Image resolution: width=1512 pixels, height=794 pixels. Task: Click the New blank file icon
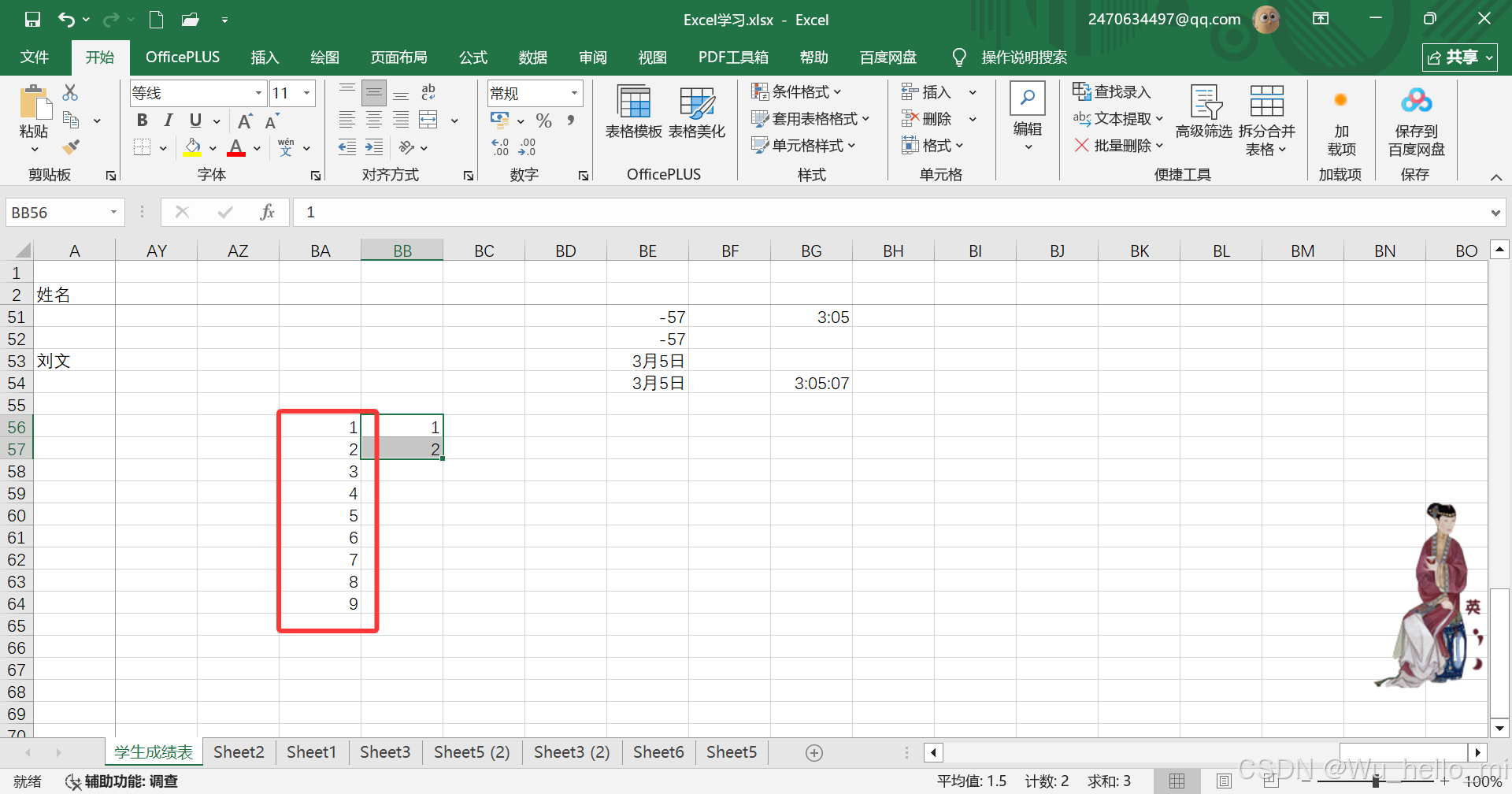pos(156,20)
